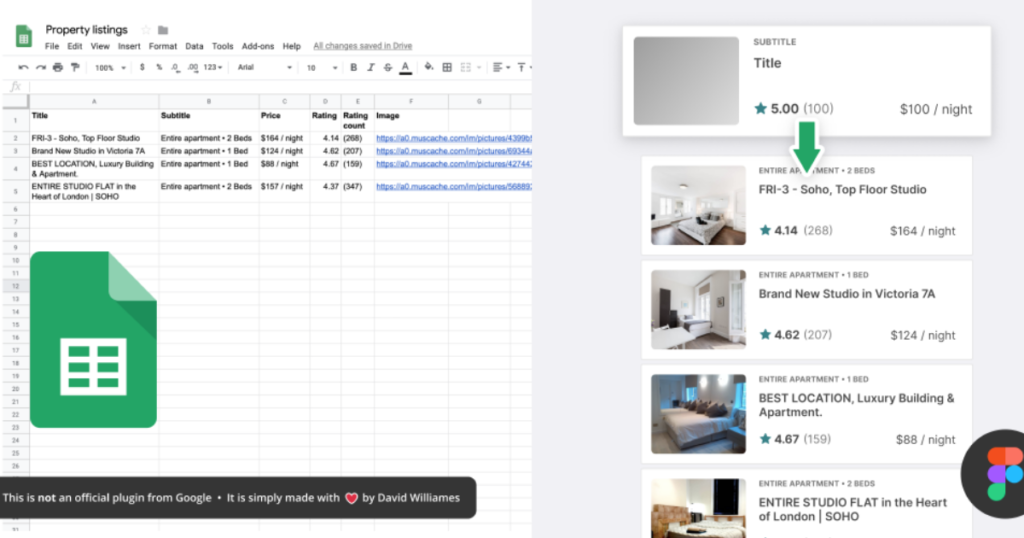Click the select-all corner box of the grid

16,101
